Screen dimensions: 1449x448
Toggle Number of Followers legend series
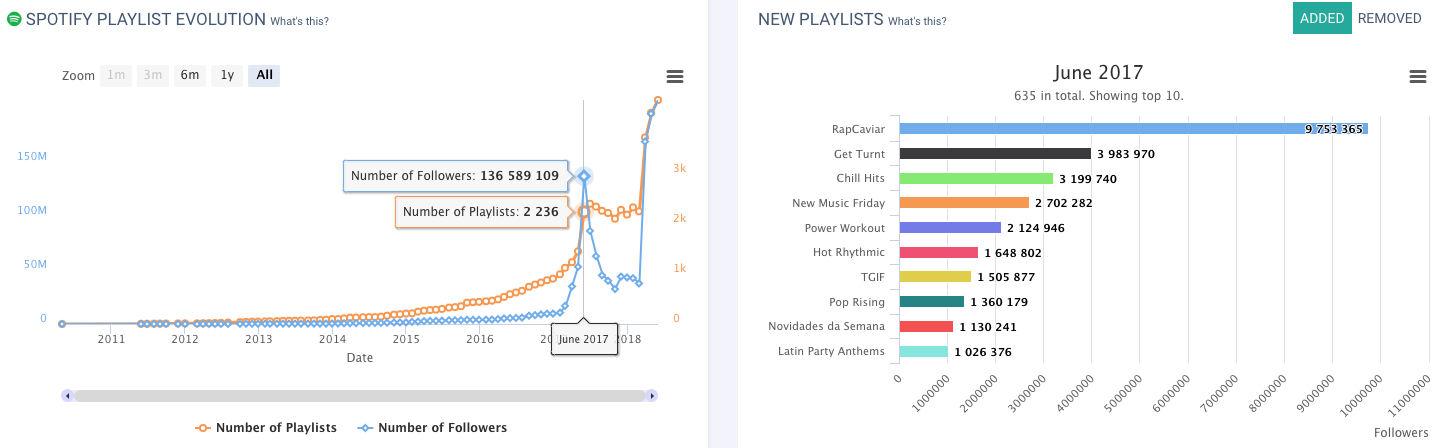point(432,428)
